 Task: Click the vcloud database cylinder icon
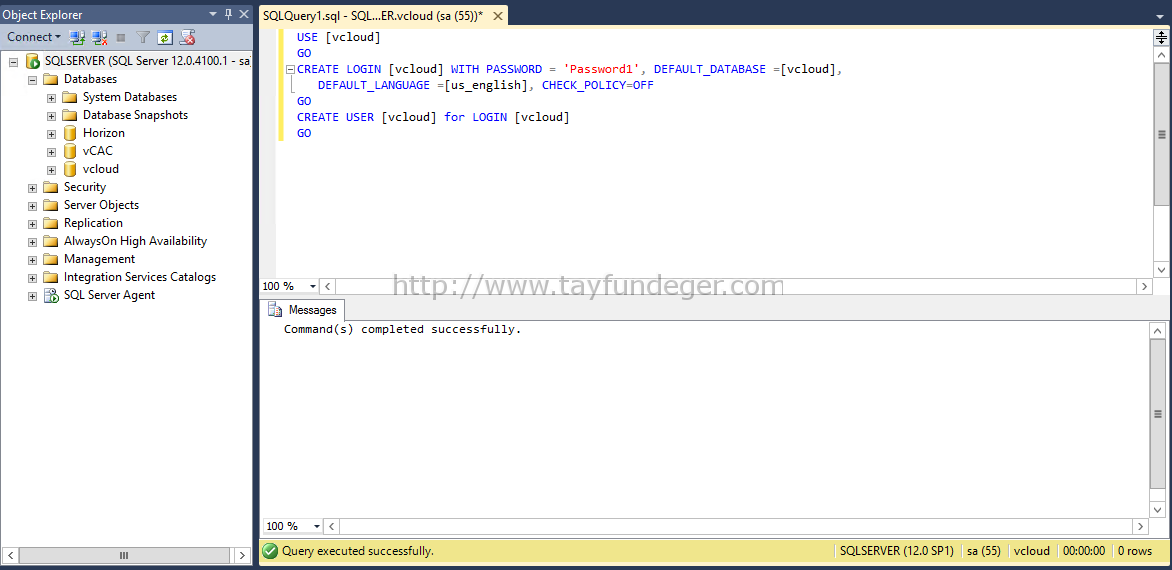70,169
